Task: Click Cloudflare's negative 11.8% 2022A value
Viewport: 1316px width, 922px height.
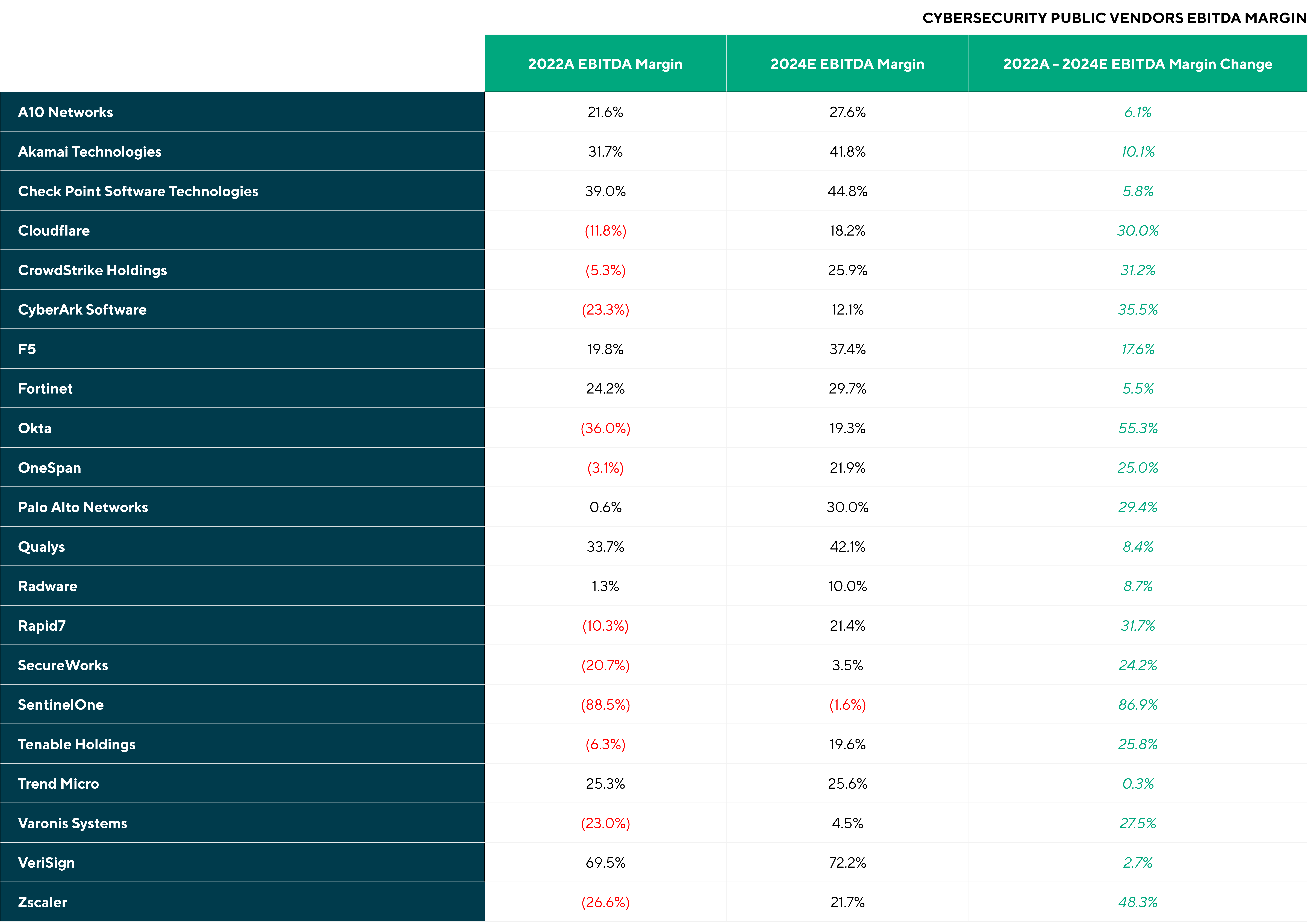Action: coord(605,230)
